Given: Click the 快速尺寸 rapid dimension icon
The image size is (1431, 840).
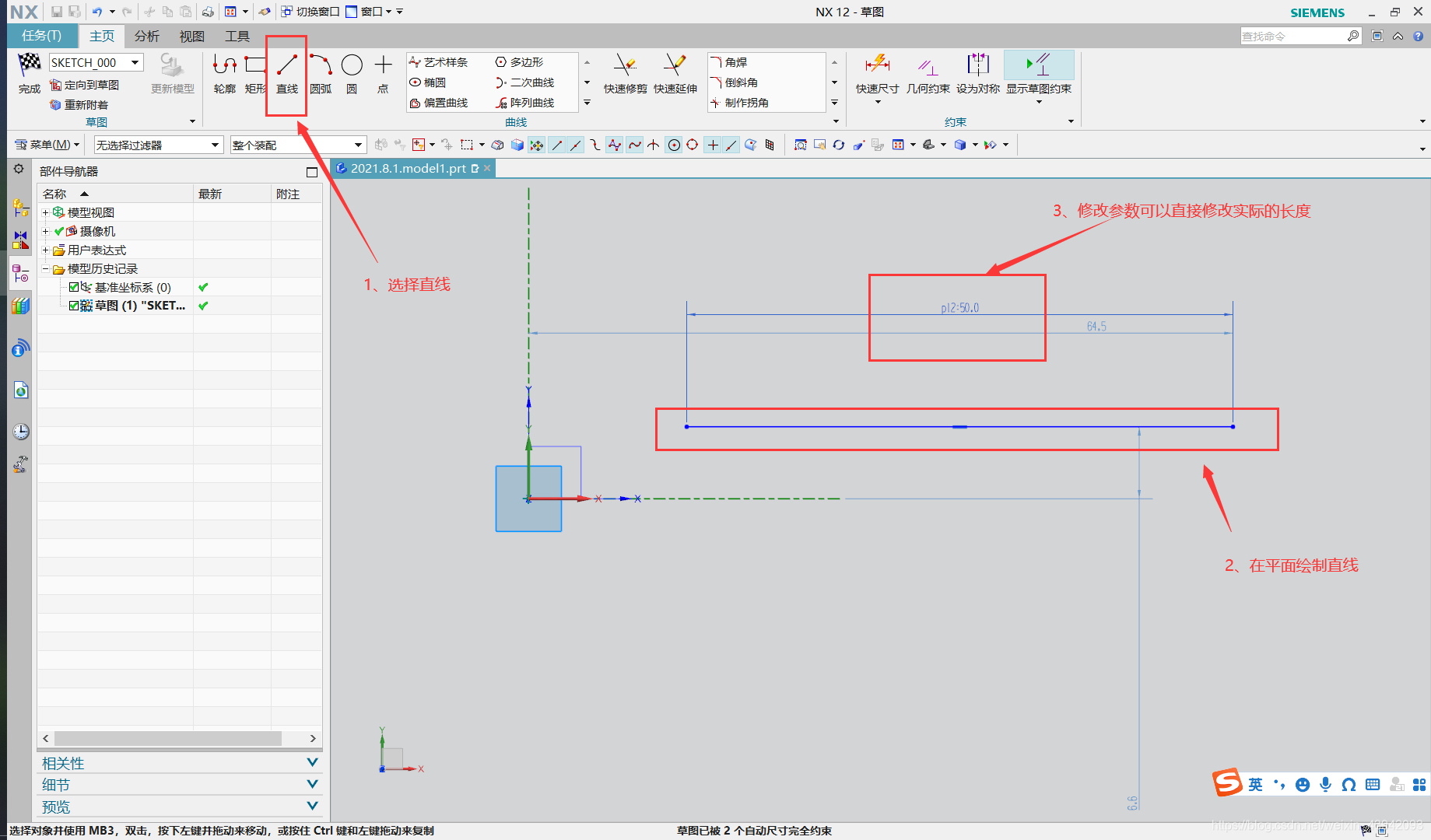Looking at the screenshot, I should [877, 65].
